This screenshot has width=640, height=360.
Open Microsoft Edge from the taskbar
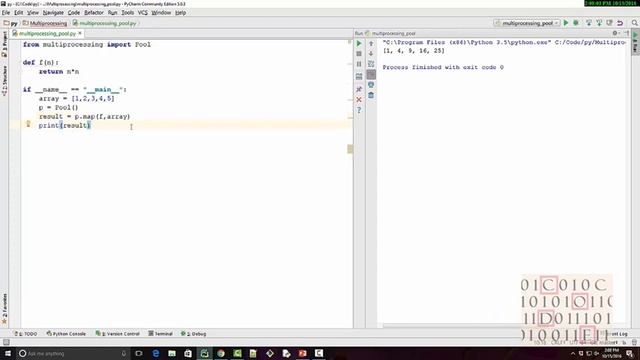coord(156,353)
